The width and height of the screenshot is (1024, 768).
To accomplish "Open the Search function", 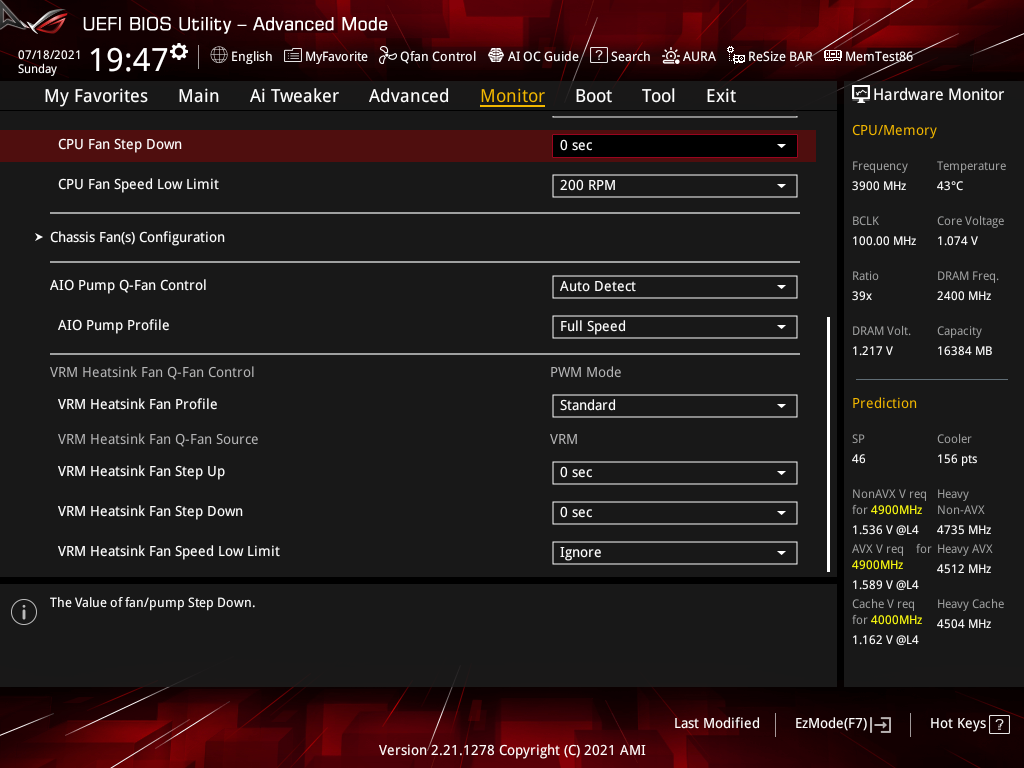I will (x=620, y=56).
